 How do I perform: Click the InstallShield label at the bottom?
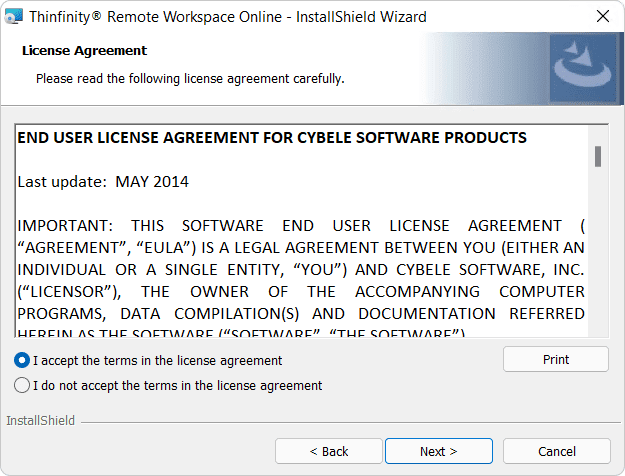click(x=41, y=421)
